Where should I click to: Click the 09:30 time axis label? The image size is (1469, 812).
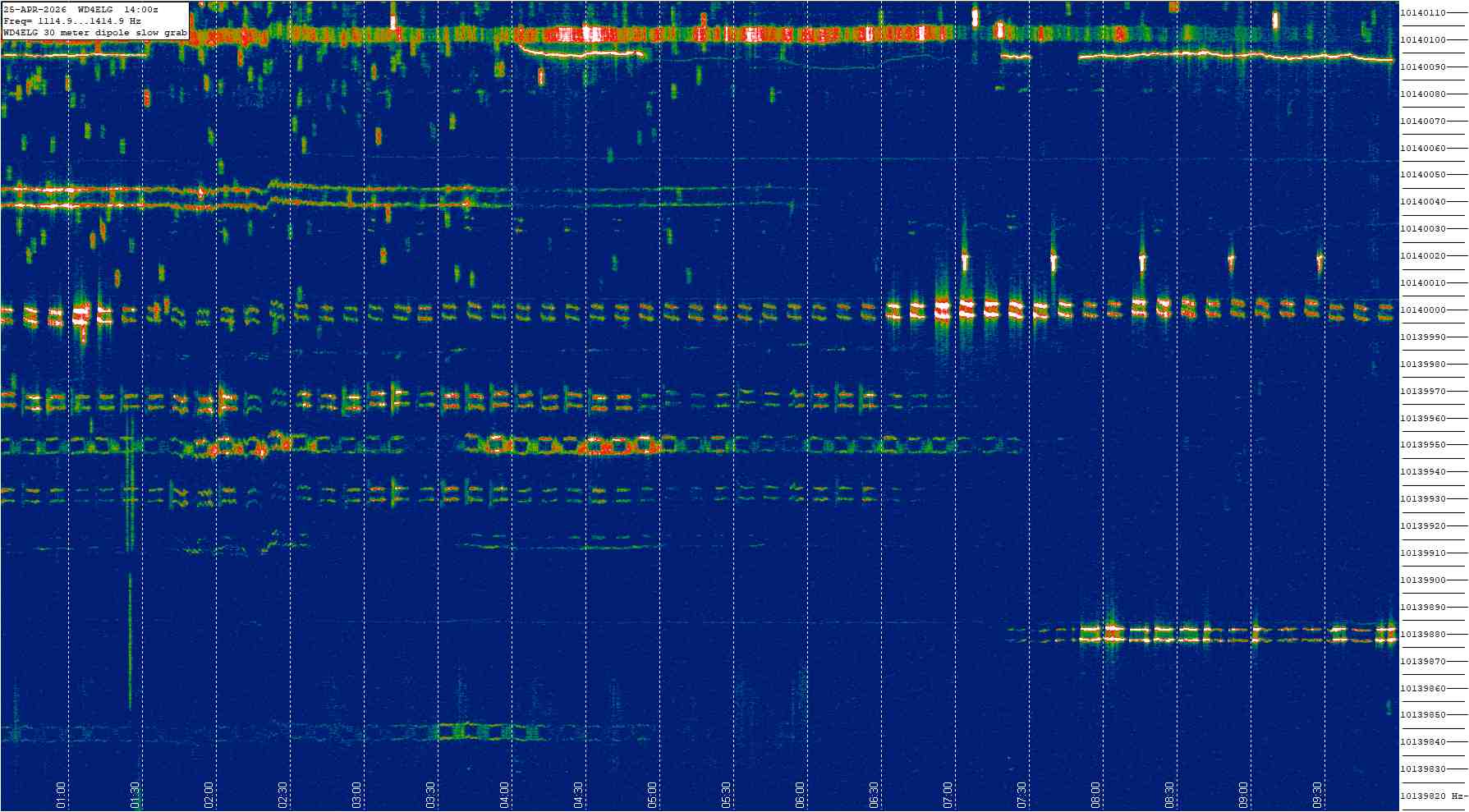click(1318, 795)
